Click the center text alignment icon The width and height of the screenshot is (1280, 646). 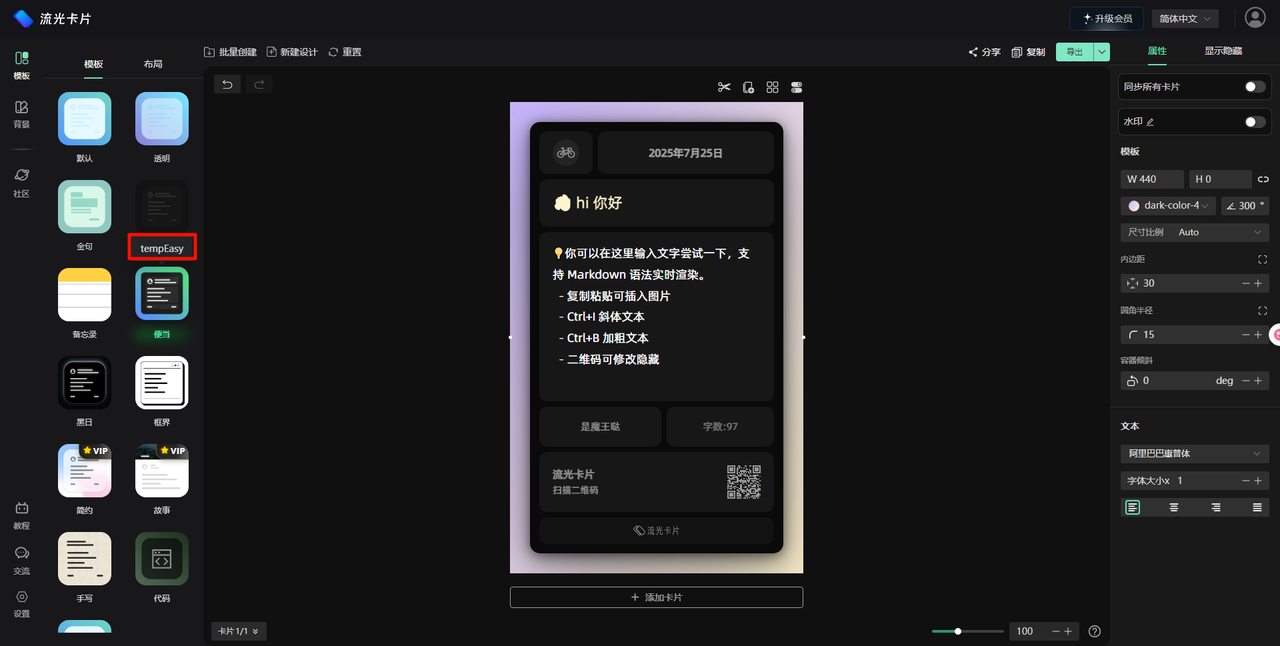1174,508
